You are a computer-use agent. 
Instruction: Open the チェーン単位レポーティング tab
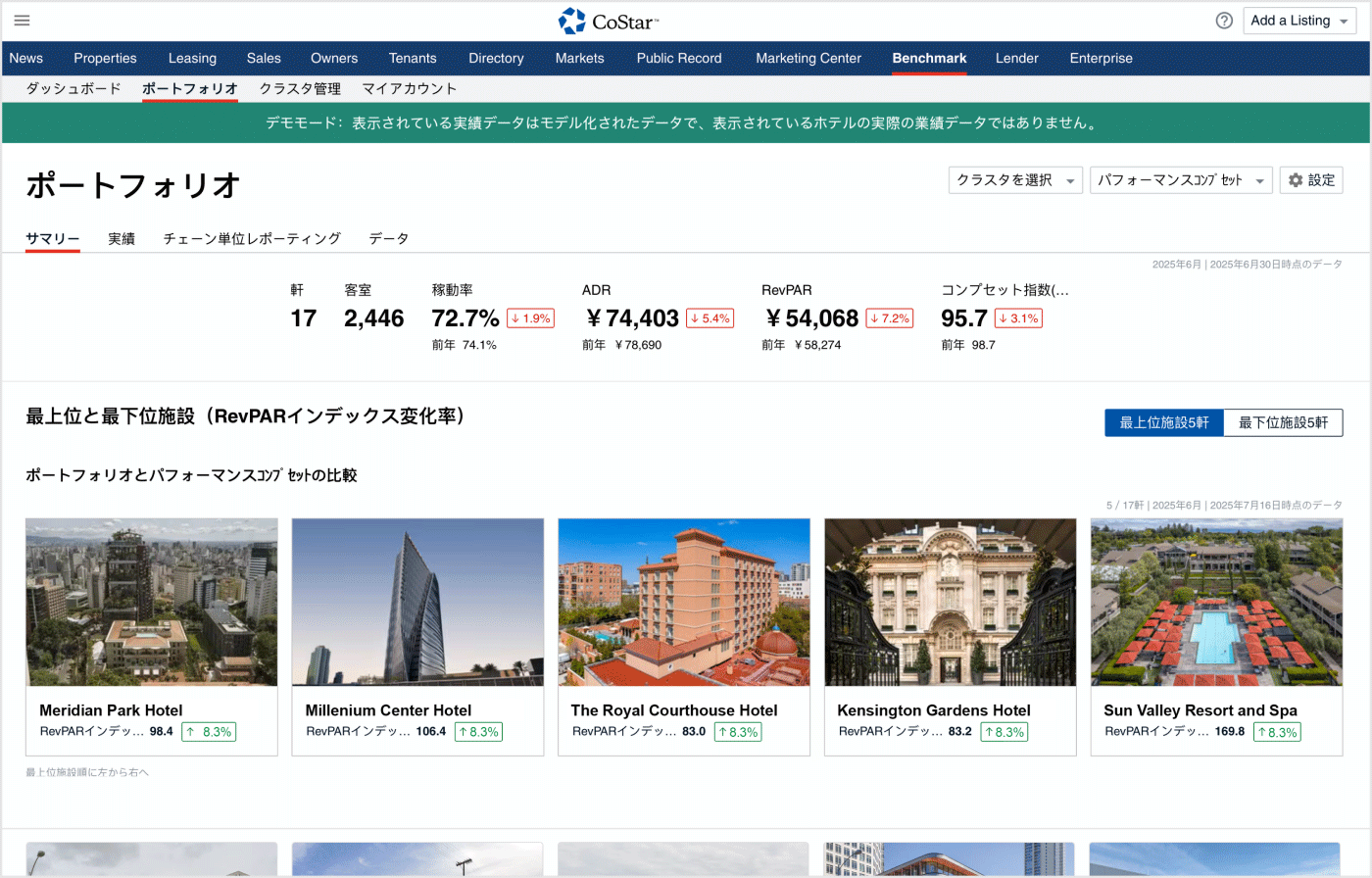click(x=252, y=238)
